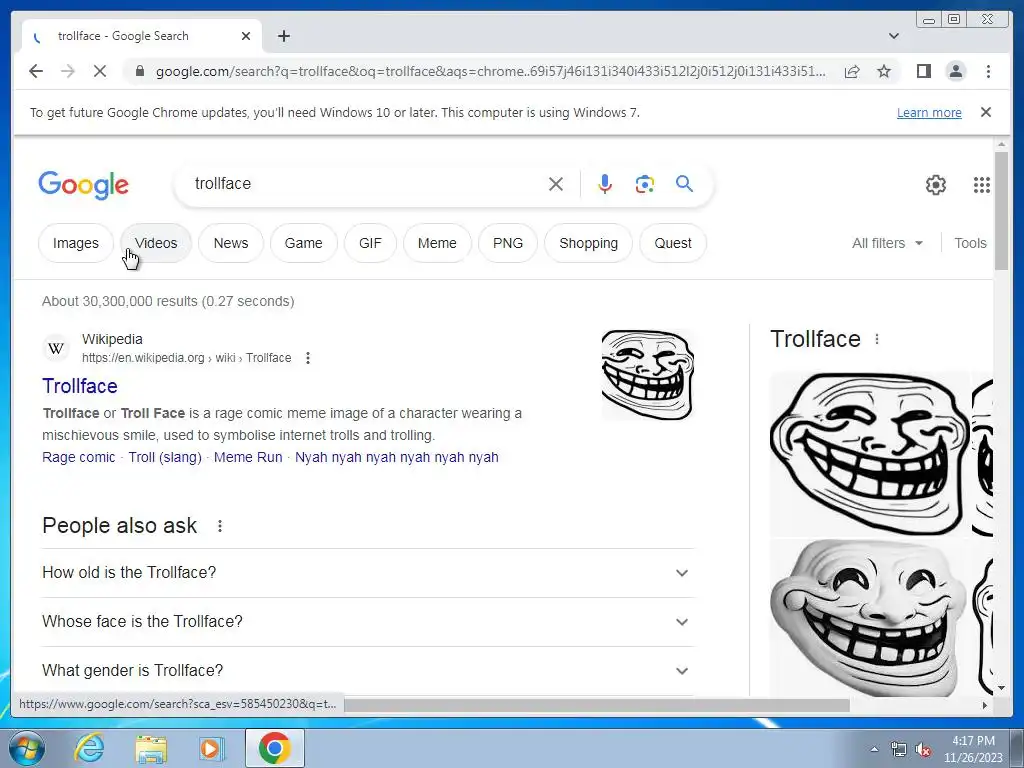Click the trollface search input field
This screenshot has height=768, width=1024.
(366, 184)
